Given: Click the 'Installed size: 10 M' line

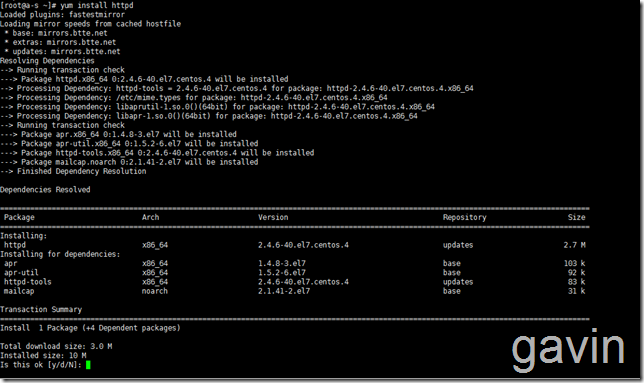Looking at the screenshot, I should (43, 355).
